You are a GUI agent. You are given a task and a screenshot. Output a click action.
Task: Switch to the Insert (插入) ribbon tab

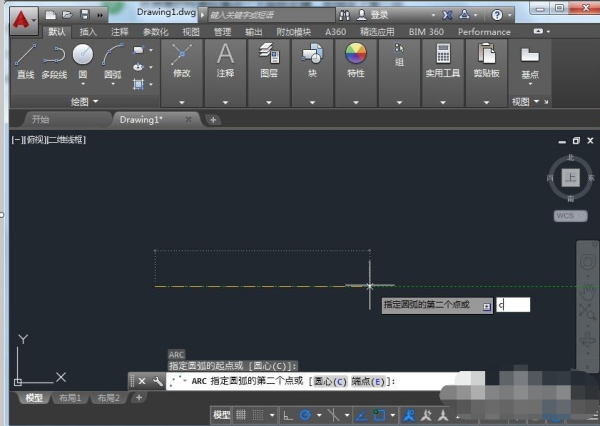(x=88, y=31)
